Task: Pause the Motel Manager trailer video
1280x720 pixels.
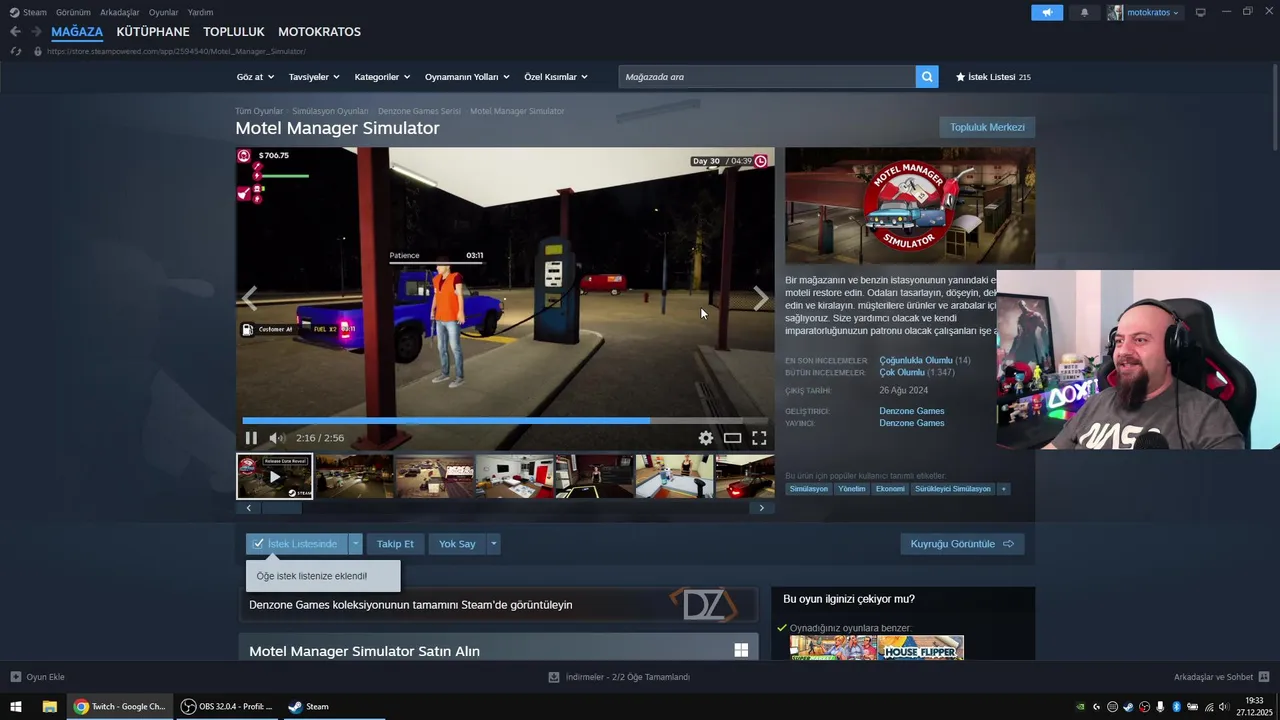Action: [251, 438]
